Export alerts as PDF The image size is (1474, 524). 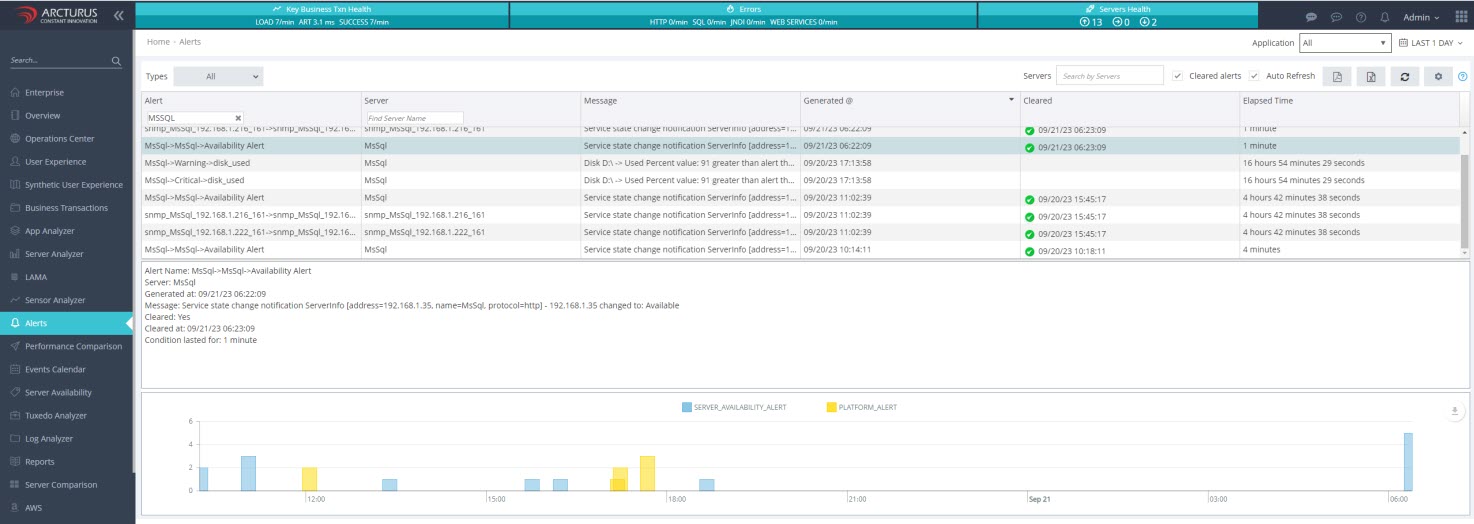click(1337, 76)
